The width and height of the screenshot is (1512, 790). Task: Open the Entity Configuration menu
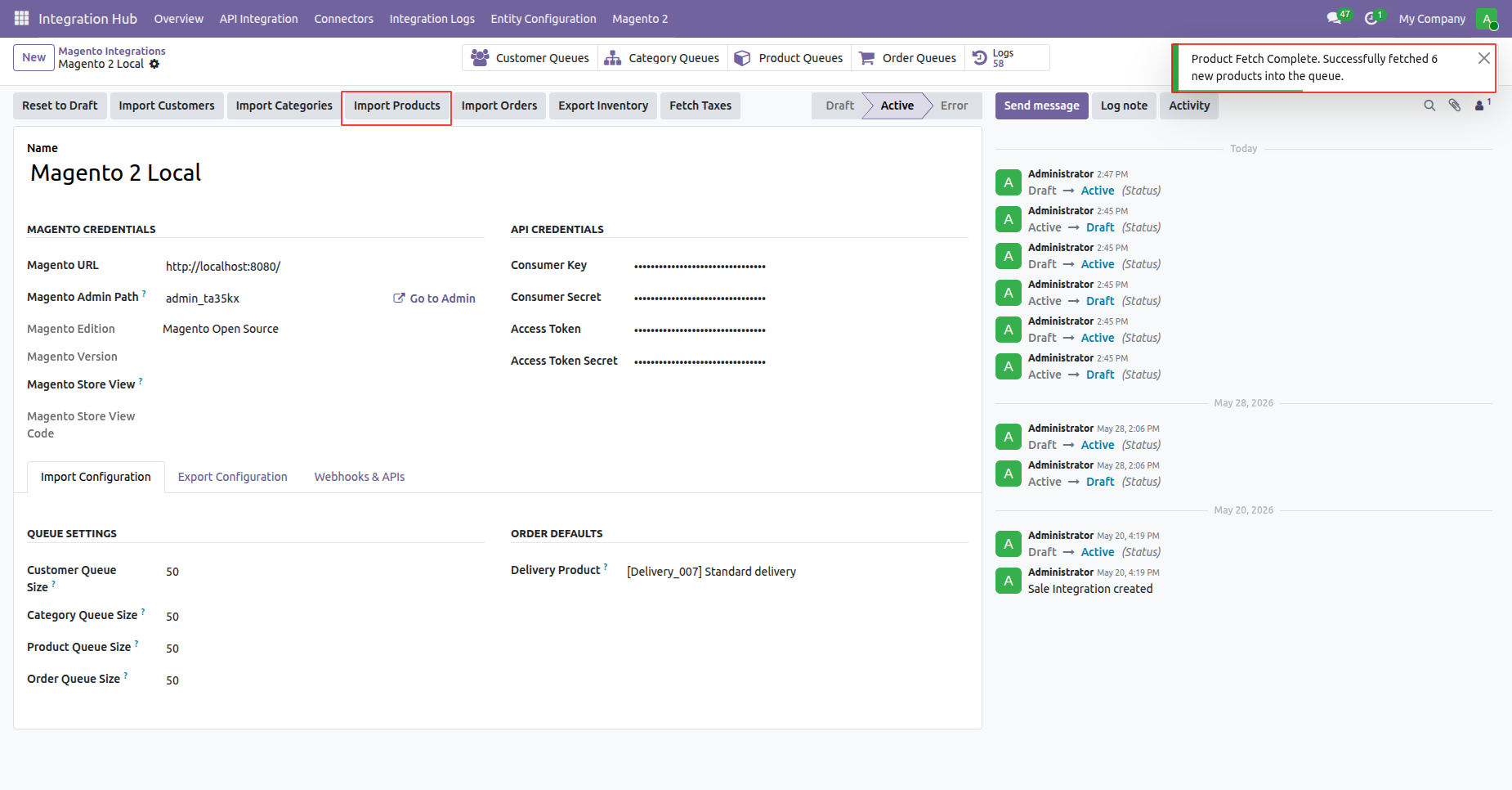click(544, 19)
